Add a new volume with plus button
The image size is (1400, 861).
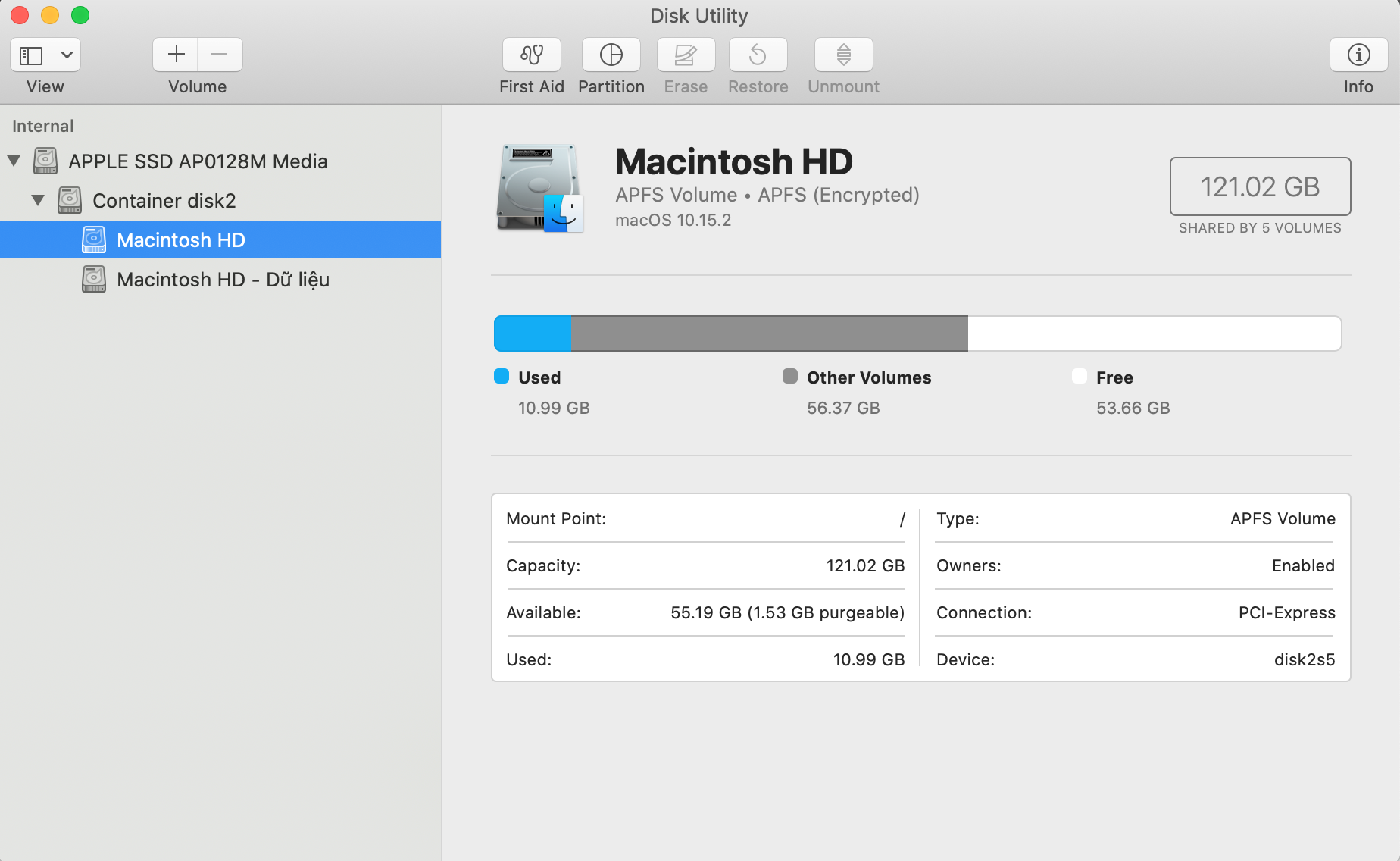(176, 55)
